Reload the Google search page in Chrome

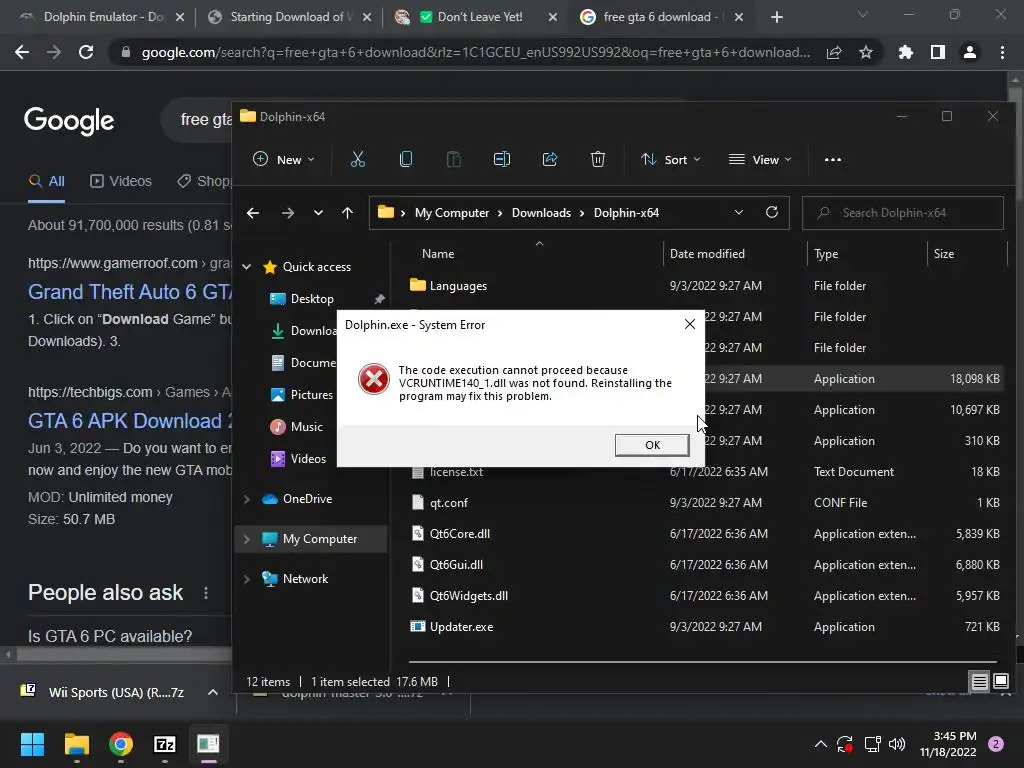(x=86, y=52)
